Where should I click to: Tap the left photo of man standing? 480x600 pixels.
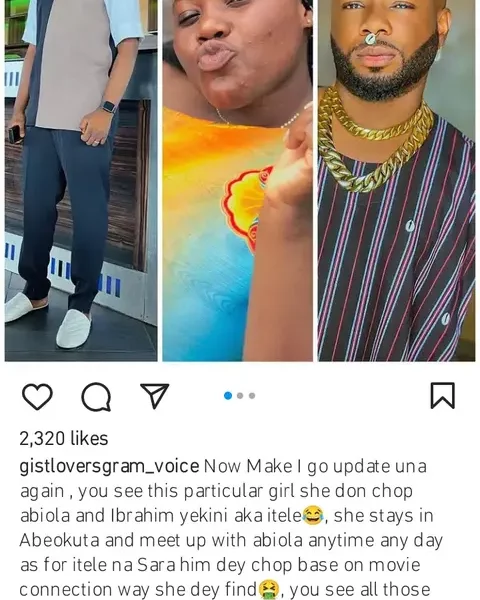(81, 180)
